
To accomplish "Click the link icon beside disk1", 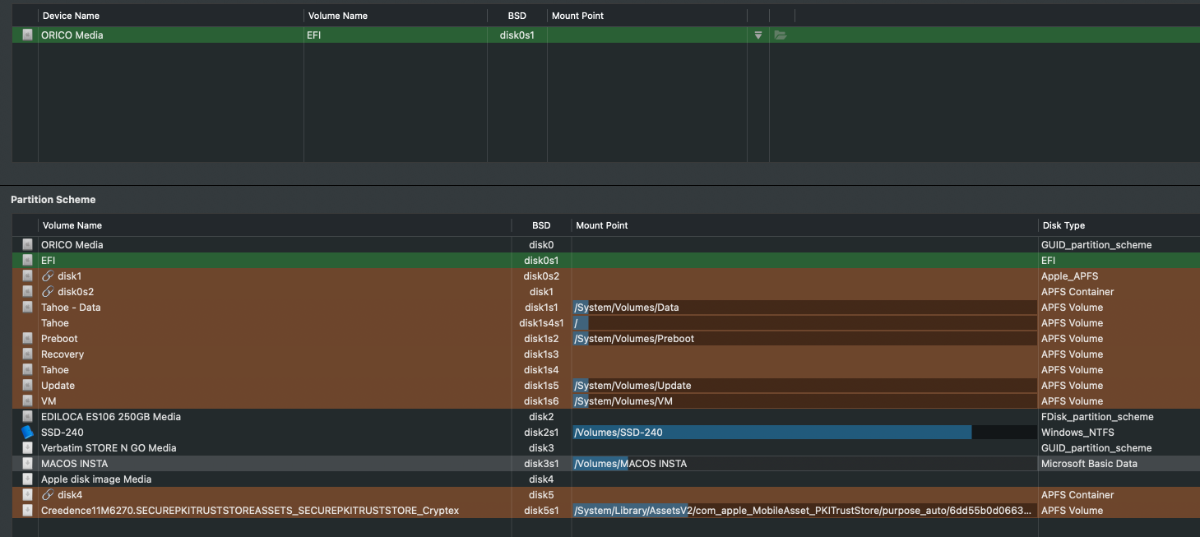I will [47, 276].
